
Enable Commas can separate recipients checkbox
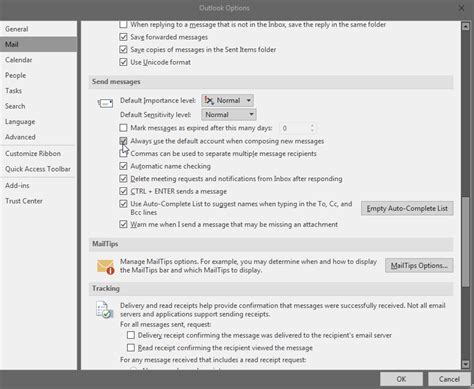pos(123,153)
